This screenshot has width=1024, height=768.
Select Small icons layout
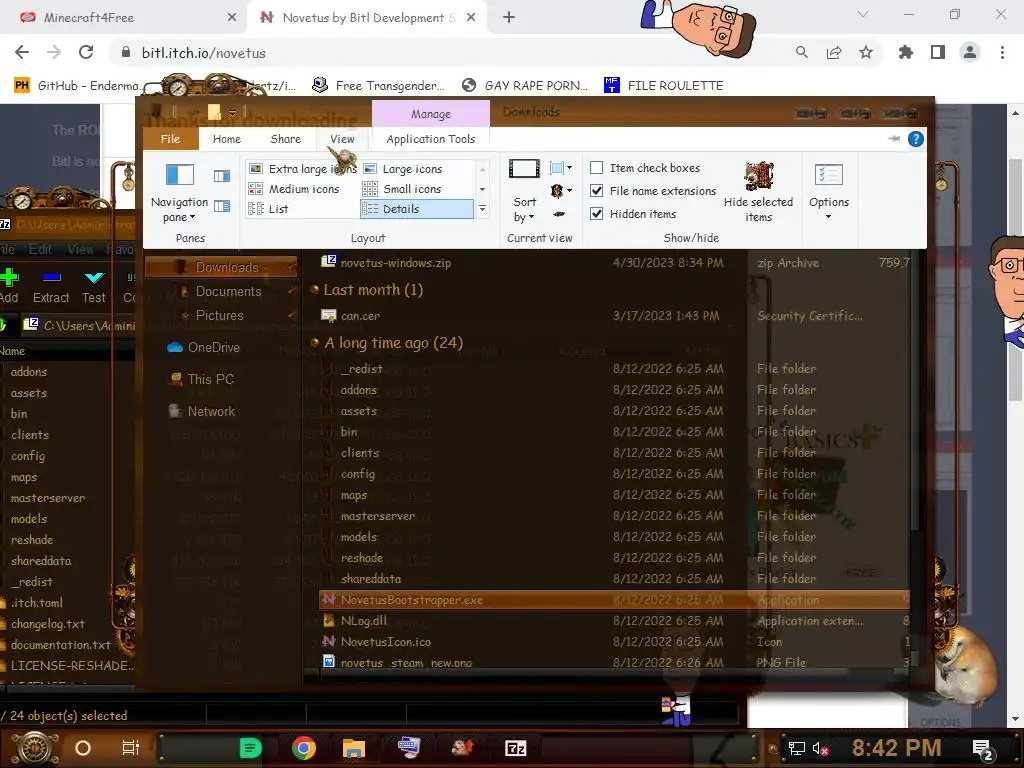402,189
